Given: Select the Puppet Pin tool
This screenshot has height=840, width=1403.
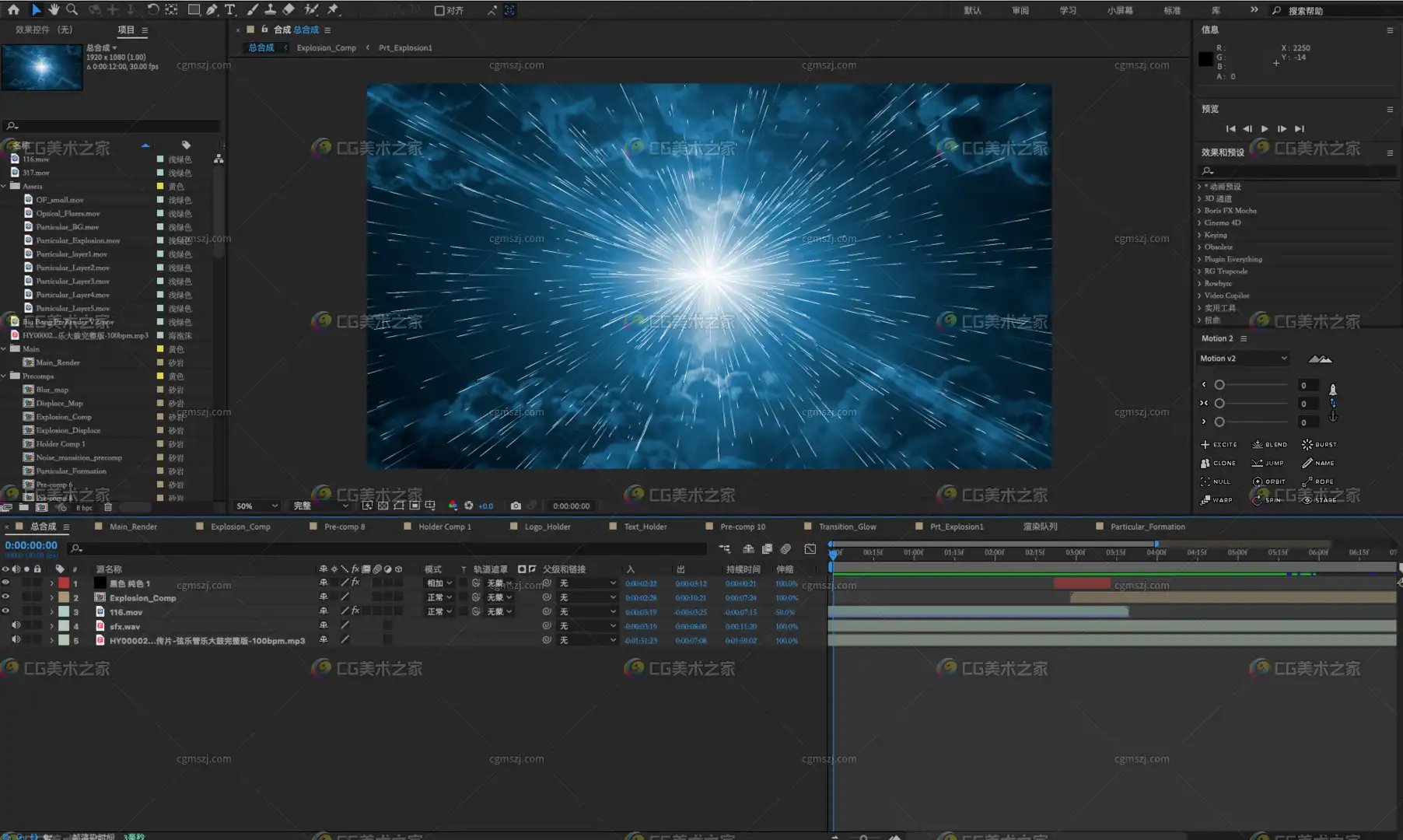Looking at the screenshot, I should (x=333, y=9).
